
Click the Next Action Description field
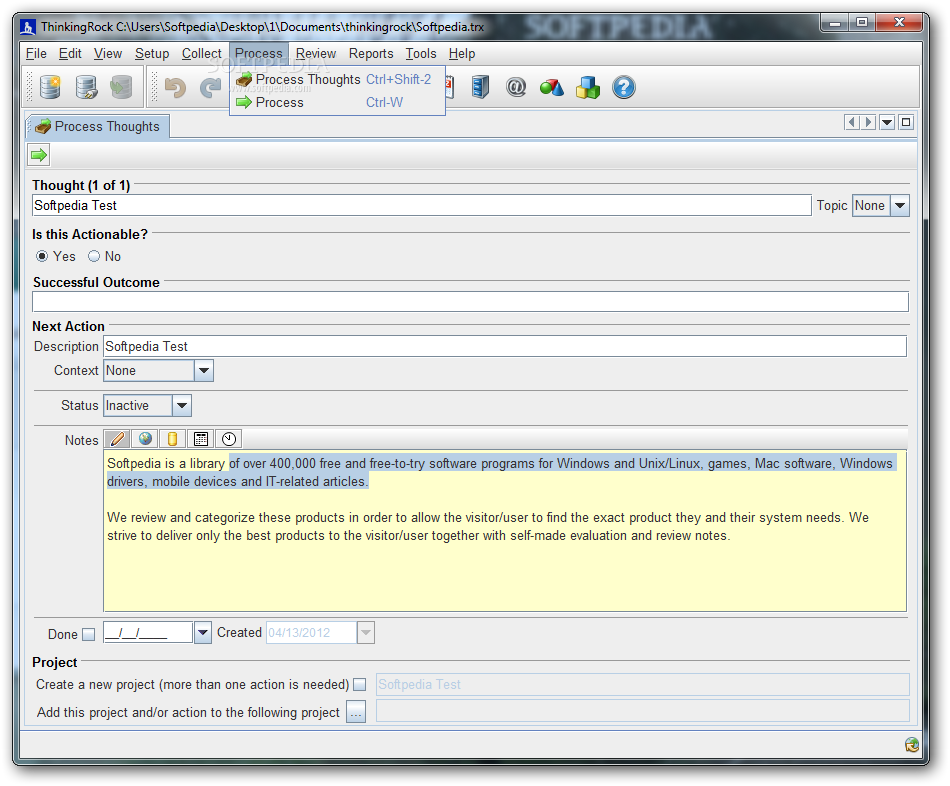coord(505,346)
